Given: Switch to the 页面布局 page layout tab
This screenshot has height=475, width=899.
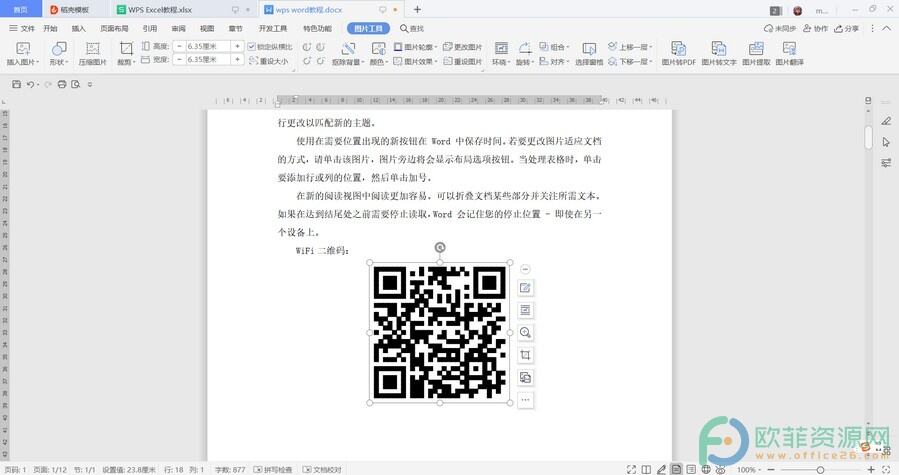Looking at the screenshot, I should point(114,28).
